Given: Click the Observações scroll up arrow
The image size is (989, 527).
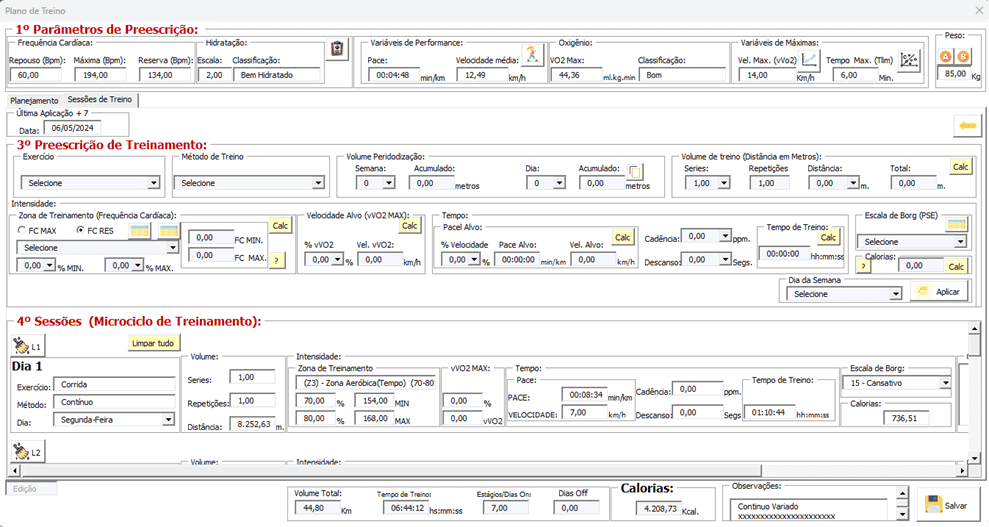Looking at the screenshot, I should [x=903, y=494].
